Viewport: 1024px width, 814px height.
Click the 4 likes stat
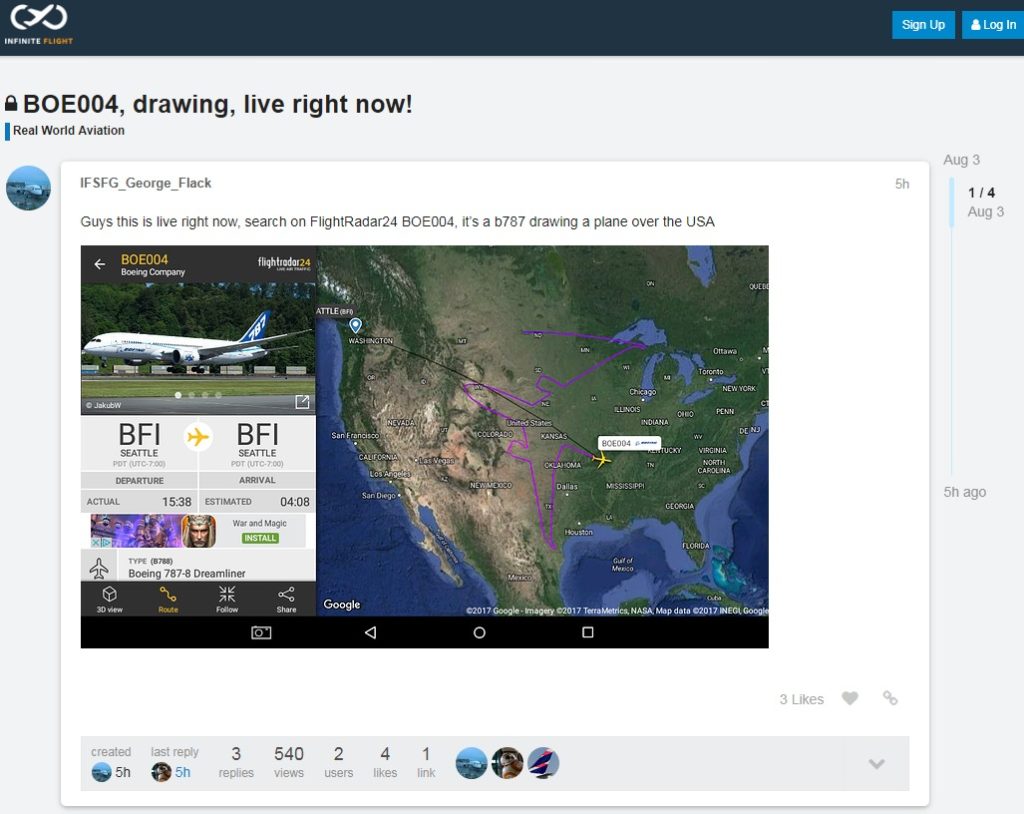click(x=385, y=762)
